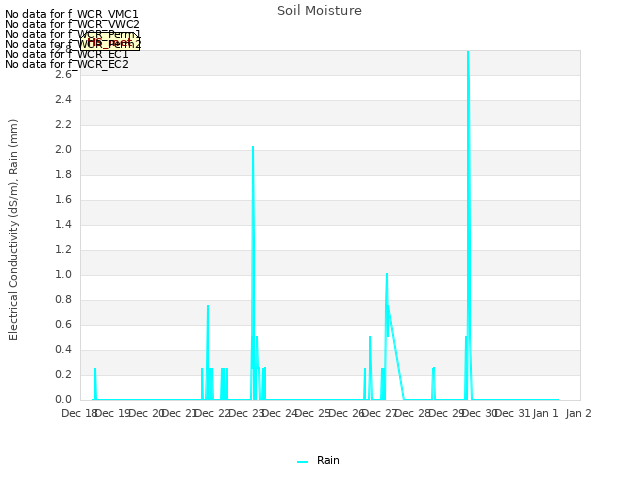Select the 'No data for f_WCR_VMC1' message
The width and height of the screenshot is (640, 480).
click(x=72, y=14)
